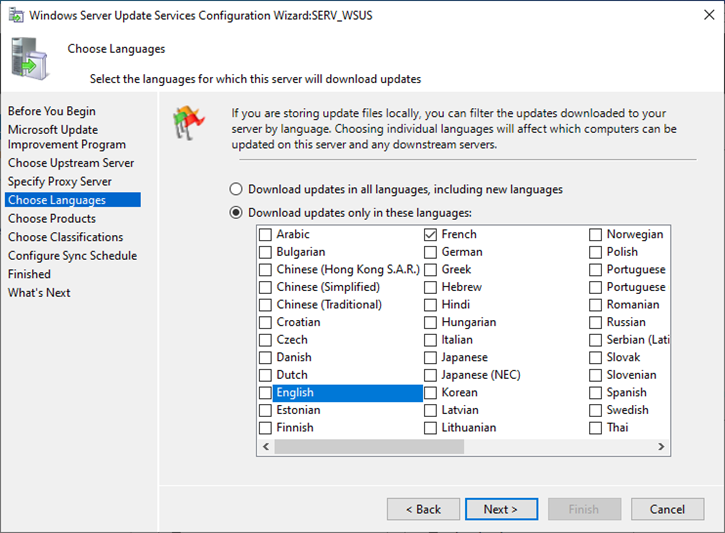Go to Choose Products step
This screenshot has height=533, width=725.
tap(52, 218)
